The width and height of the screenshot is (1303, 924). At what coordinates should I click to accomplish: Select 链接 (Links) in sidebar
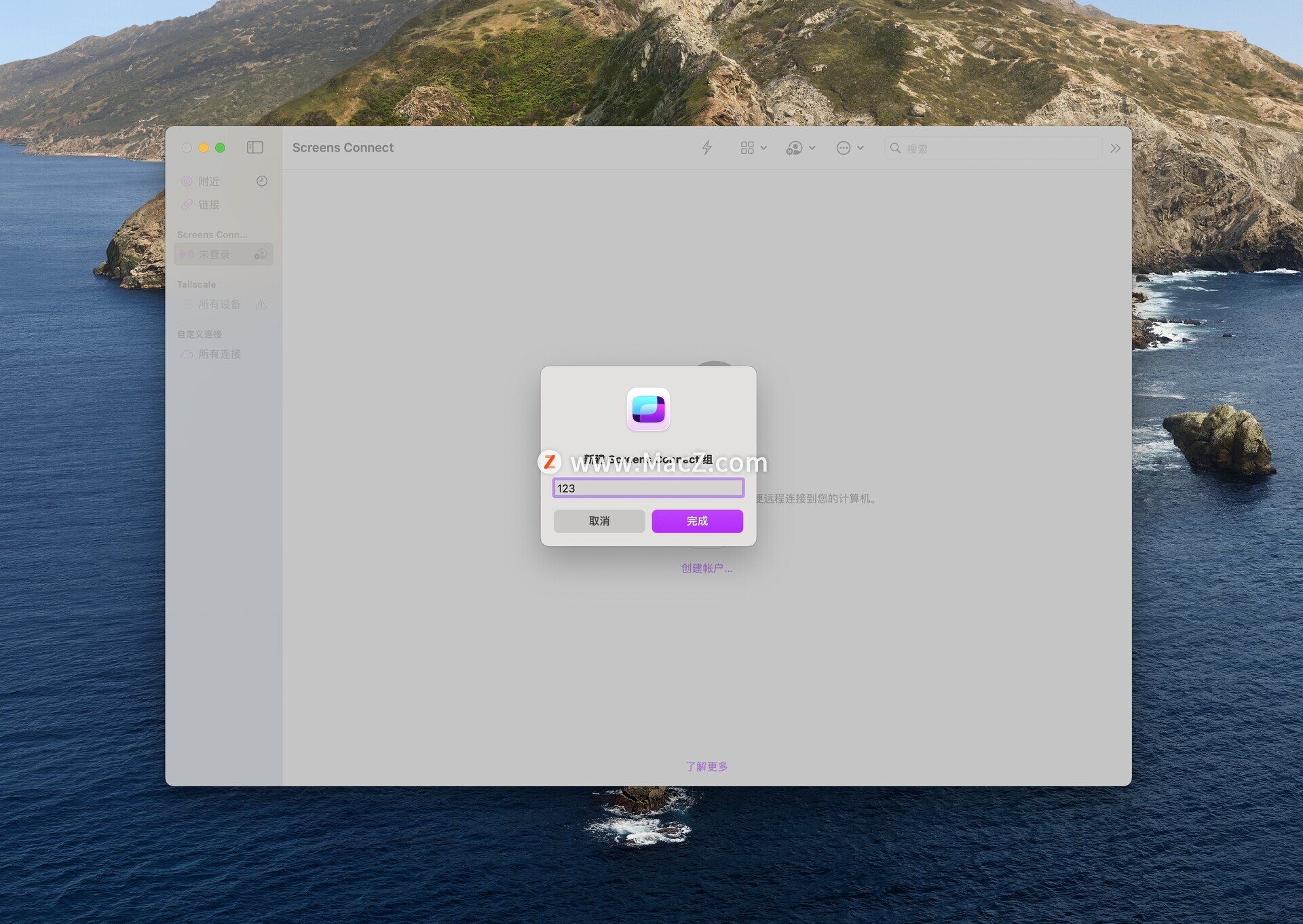point(208,204)
